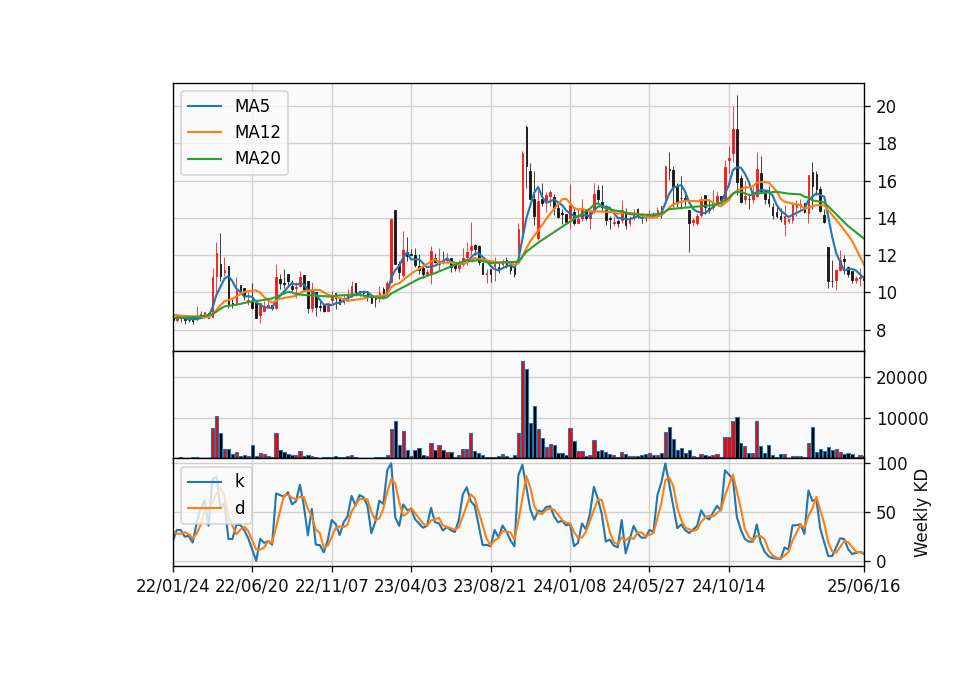Click the KD axis value 50

886,513
